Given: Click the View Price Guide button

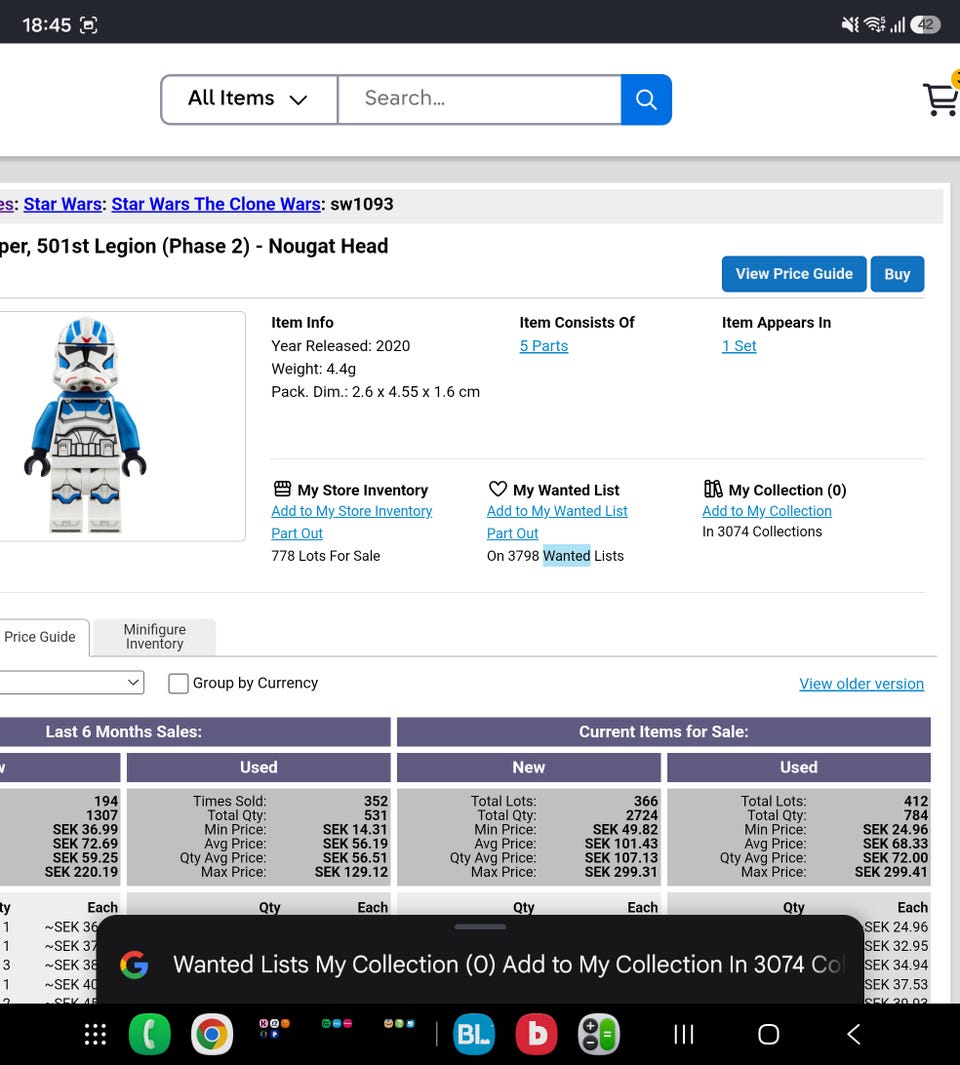Looking at the screenshot, I should click(x=794, y=274).
